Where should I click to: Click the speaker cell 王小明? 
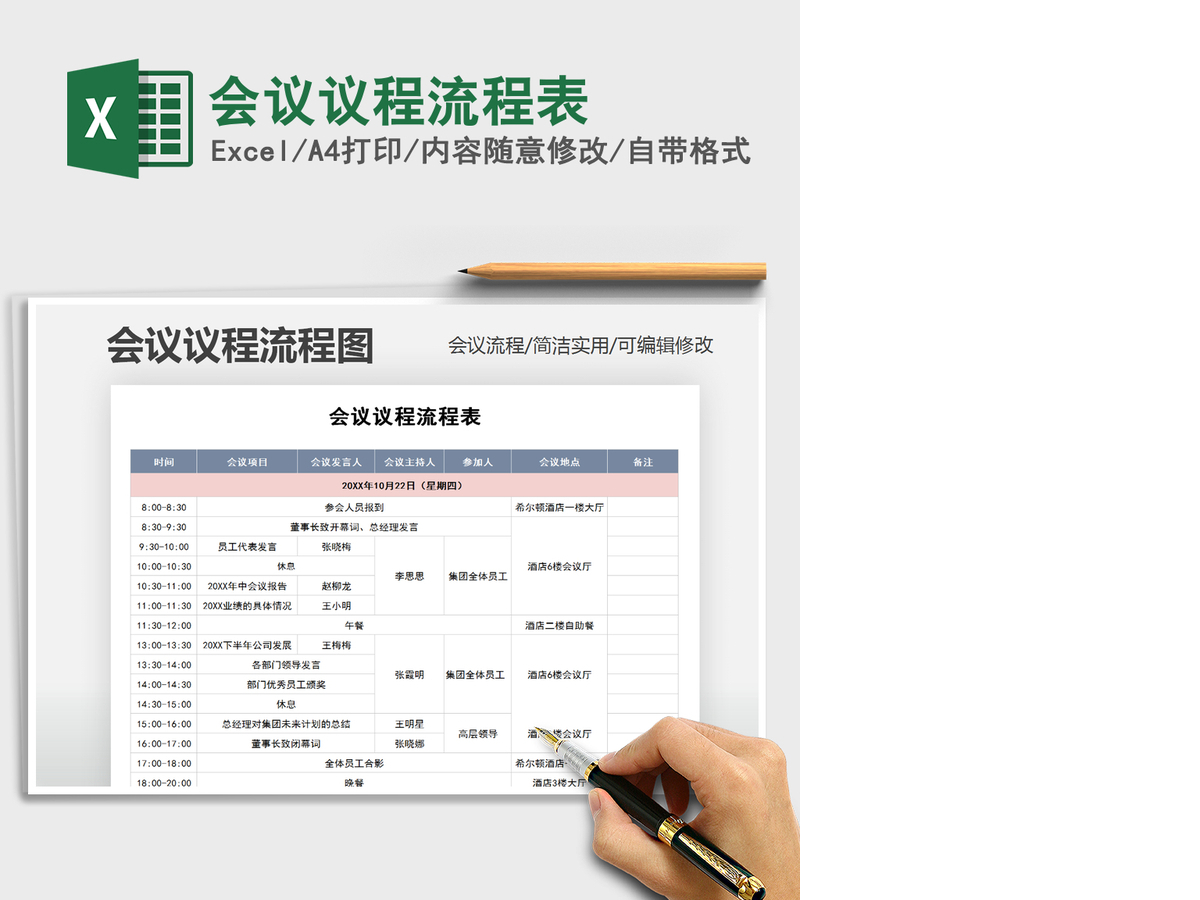coord(336,606)
